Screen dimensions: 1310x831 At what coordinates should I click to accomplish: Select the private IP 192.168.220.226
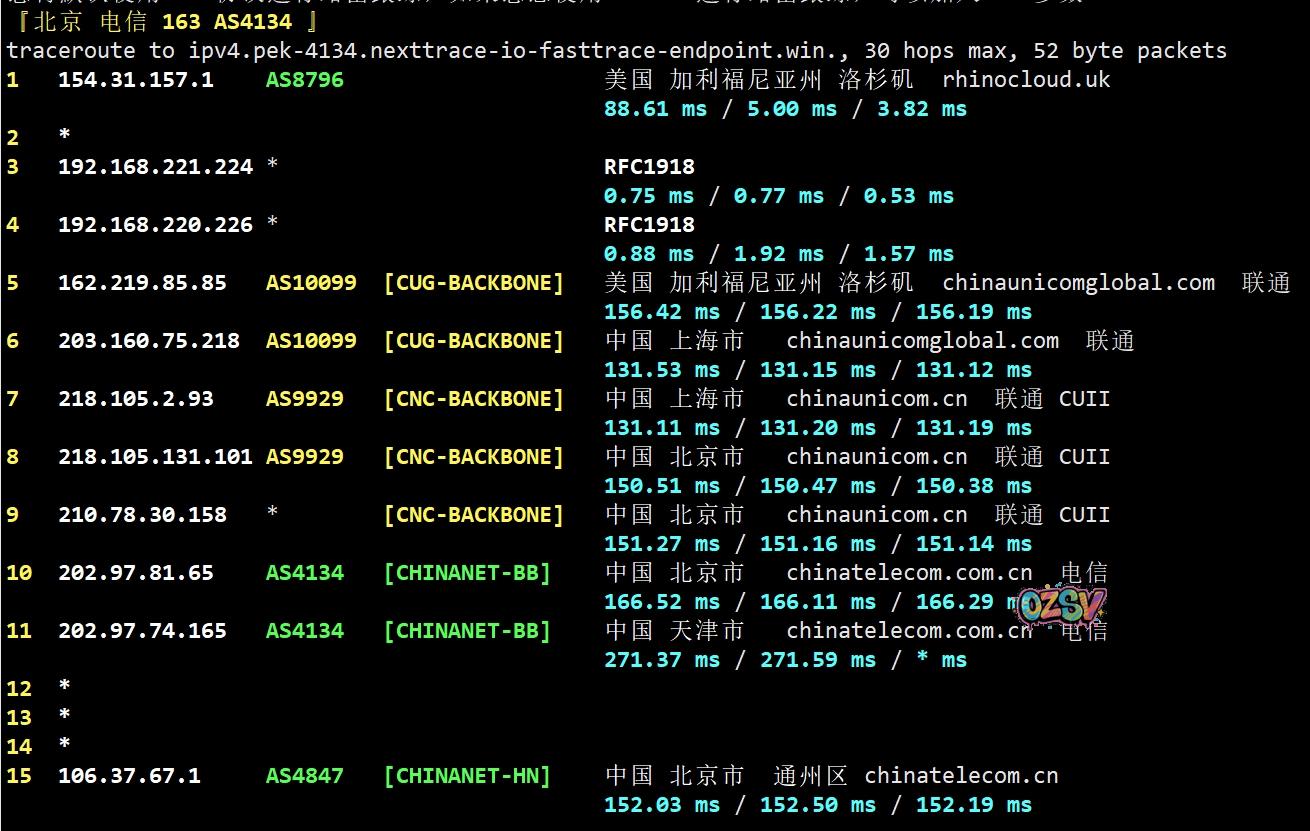(x=155, y=225)
